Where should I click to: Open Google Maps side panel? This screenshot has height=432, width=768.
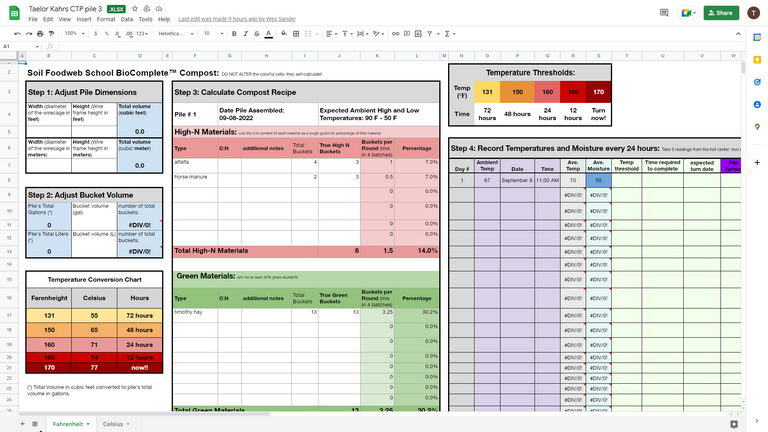757,127
